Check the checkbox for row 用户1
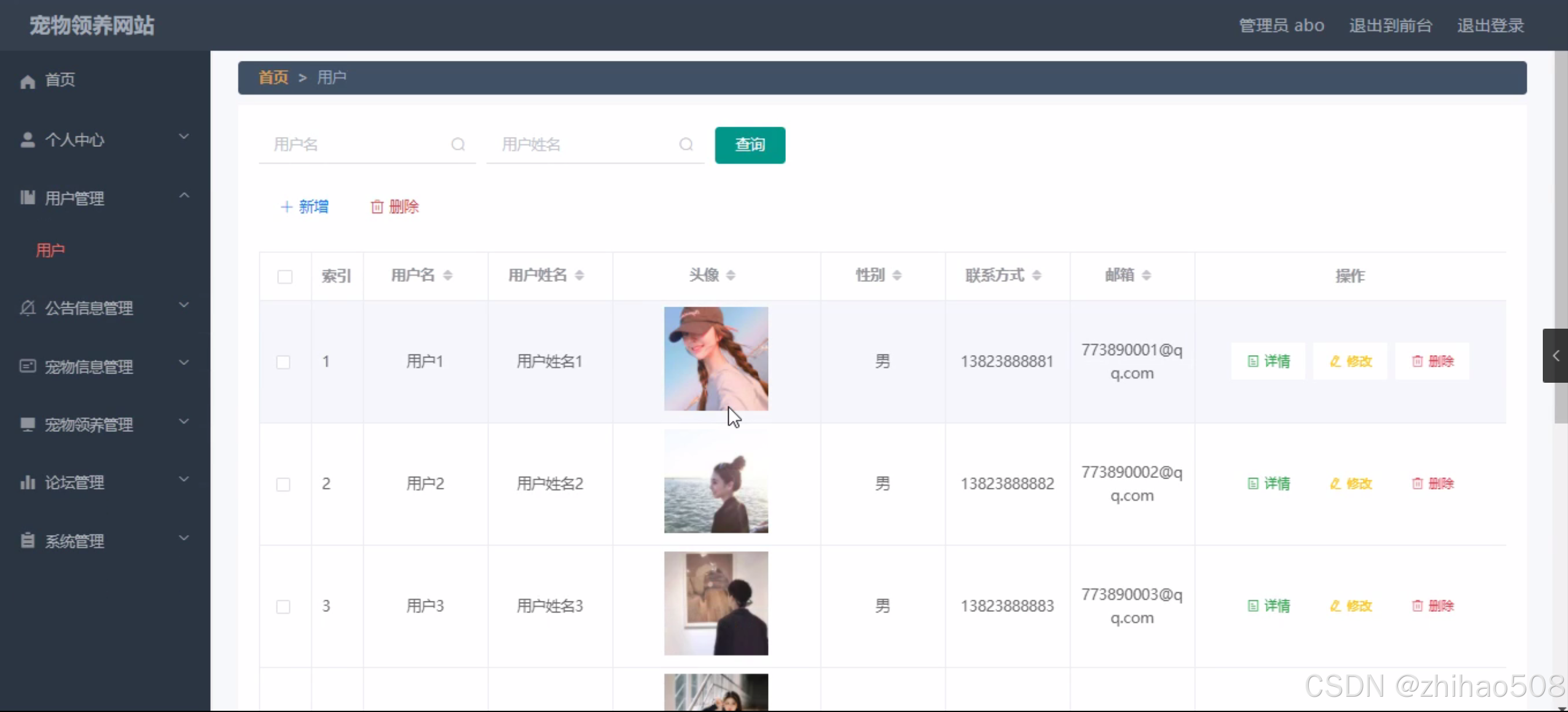The height and width of the screenshot is (712, 1568). point(283,362)
